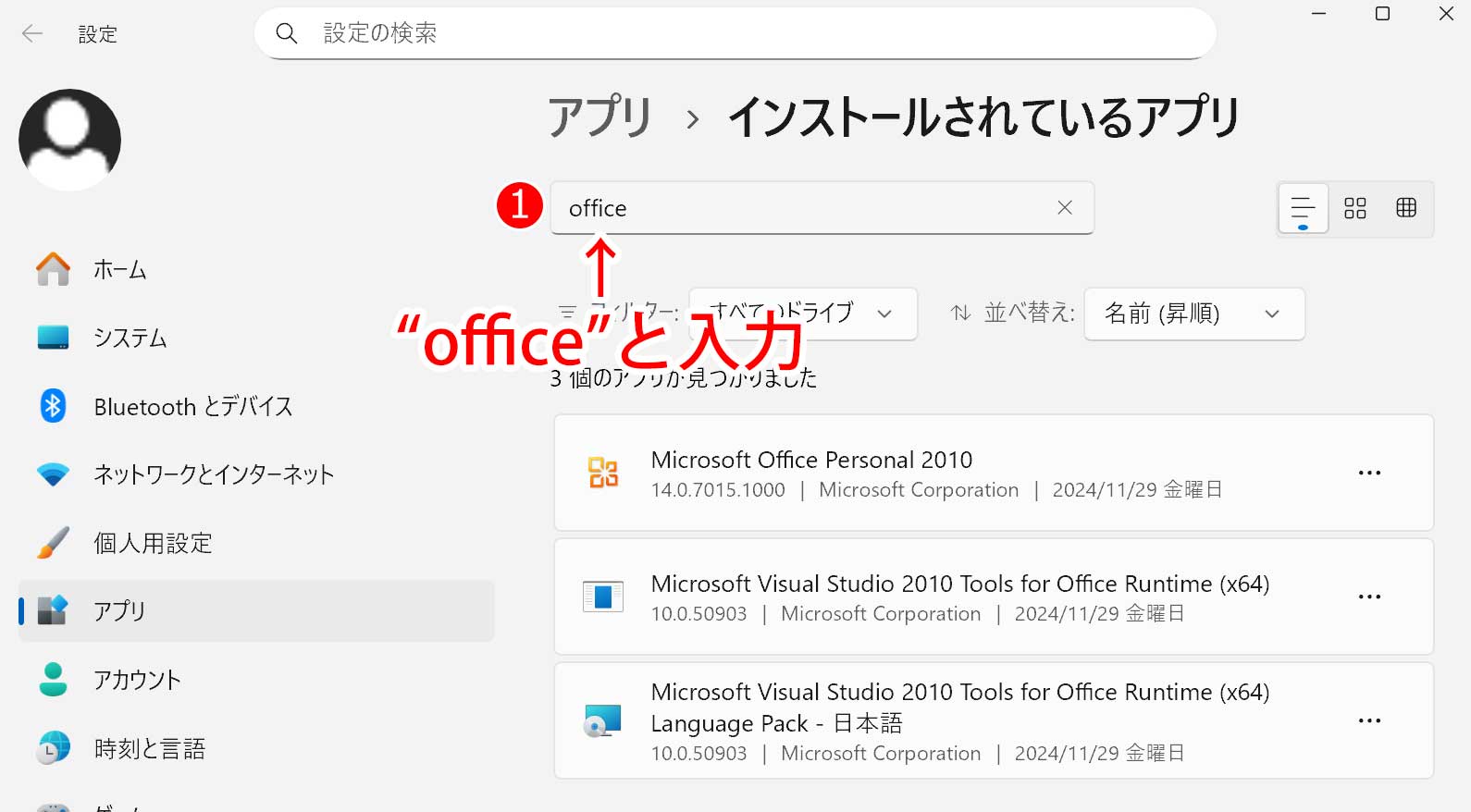
Task: Click the Language Pack installer icon
Action: click(x=602, y=720)
